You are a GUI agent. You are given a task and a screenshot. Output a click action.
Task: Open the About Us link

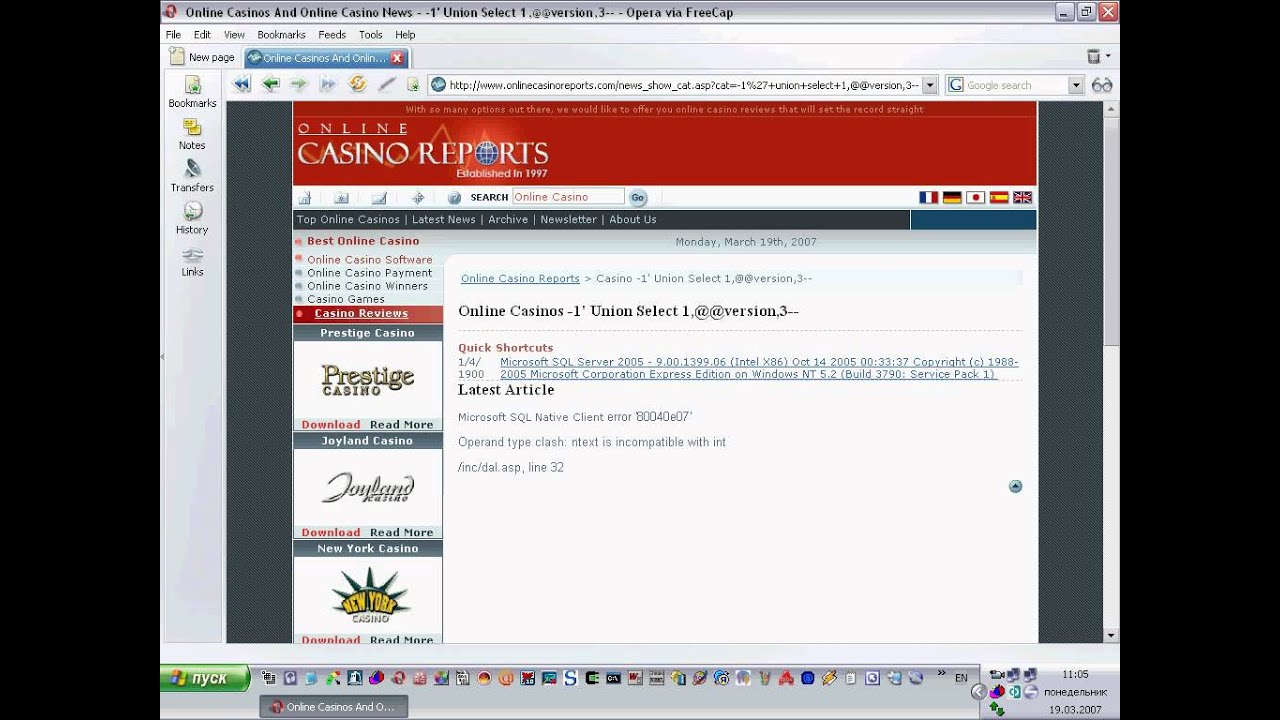coord(633,219)
